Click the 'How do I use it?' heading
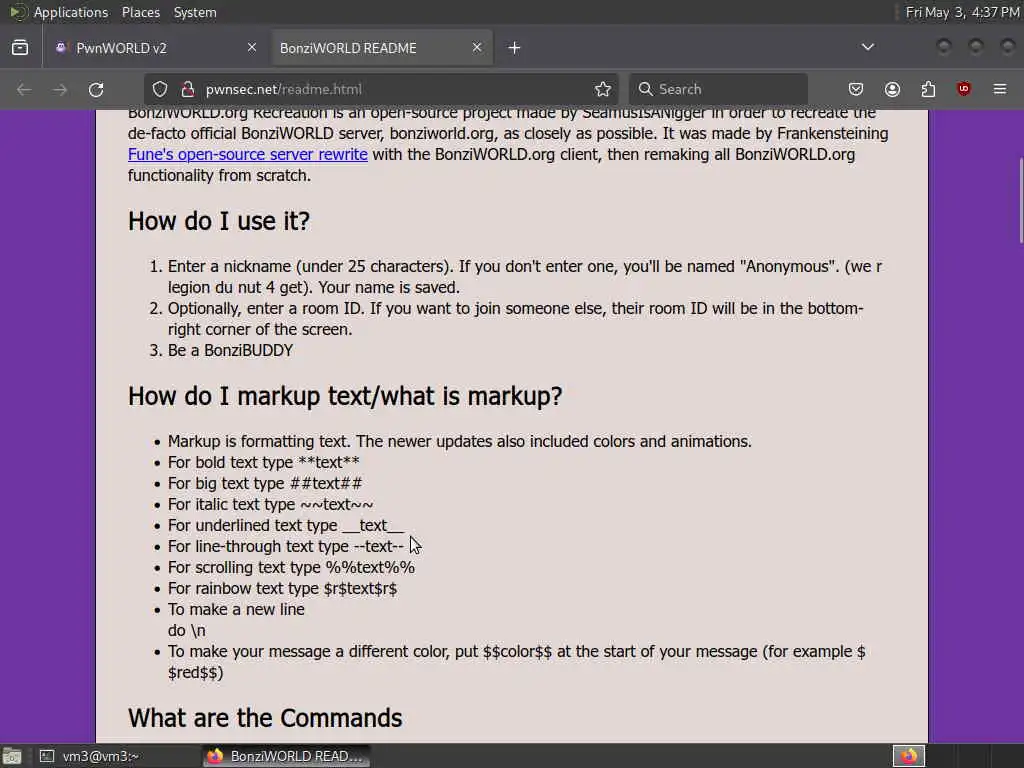This screenshot has height=768, width=1024. coord(219,221)
